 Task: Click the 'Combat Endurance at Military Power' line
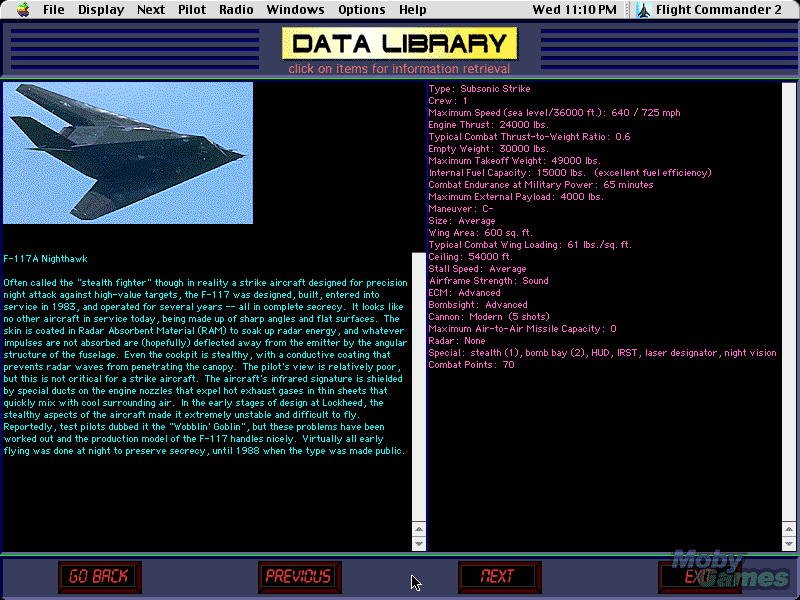click(541, 185)
